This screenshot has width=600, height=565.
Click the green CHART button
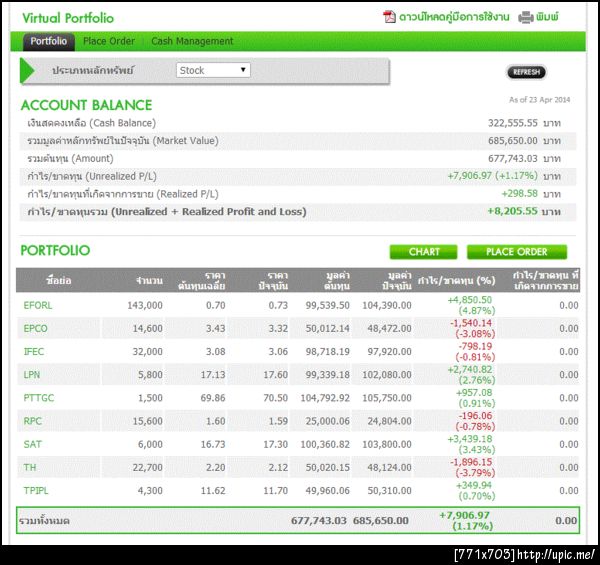(424, 252)
